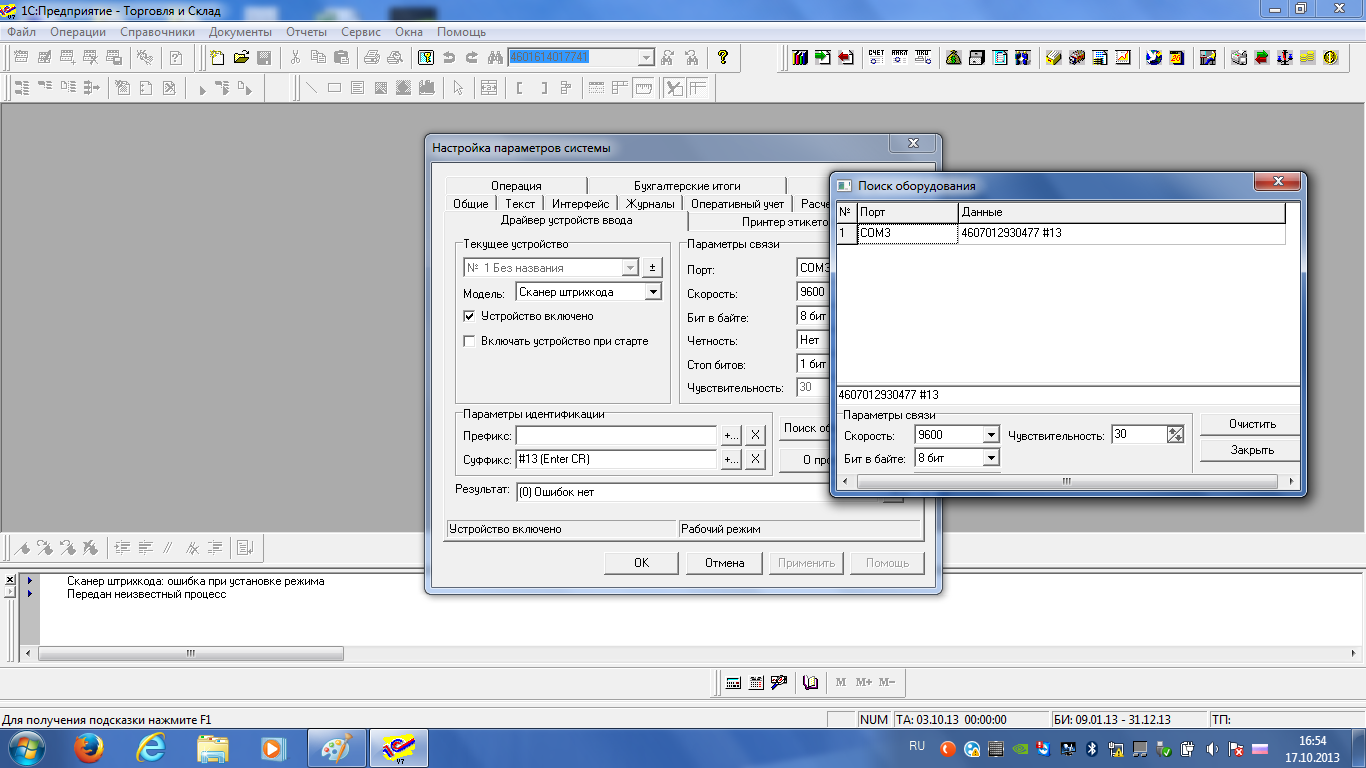Click message 'Передан неизвестный процесс'

click(146, 594)
